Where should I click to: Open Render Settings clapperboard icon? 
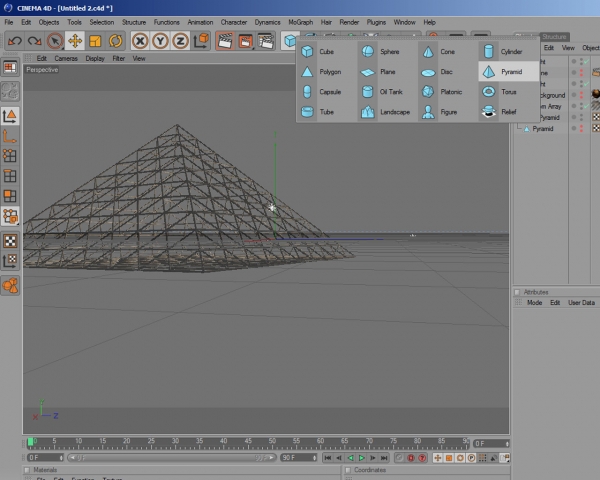[x=266, y=41]
